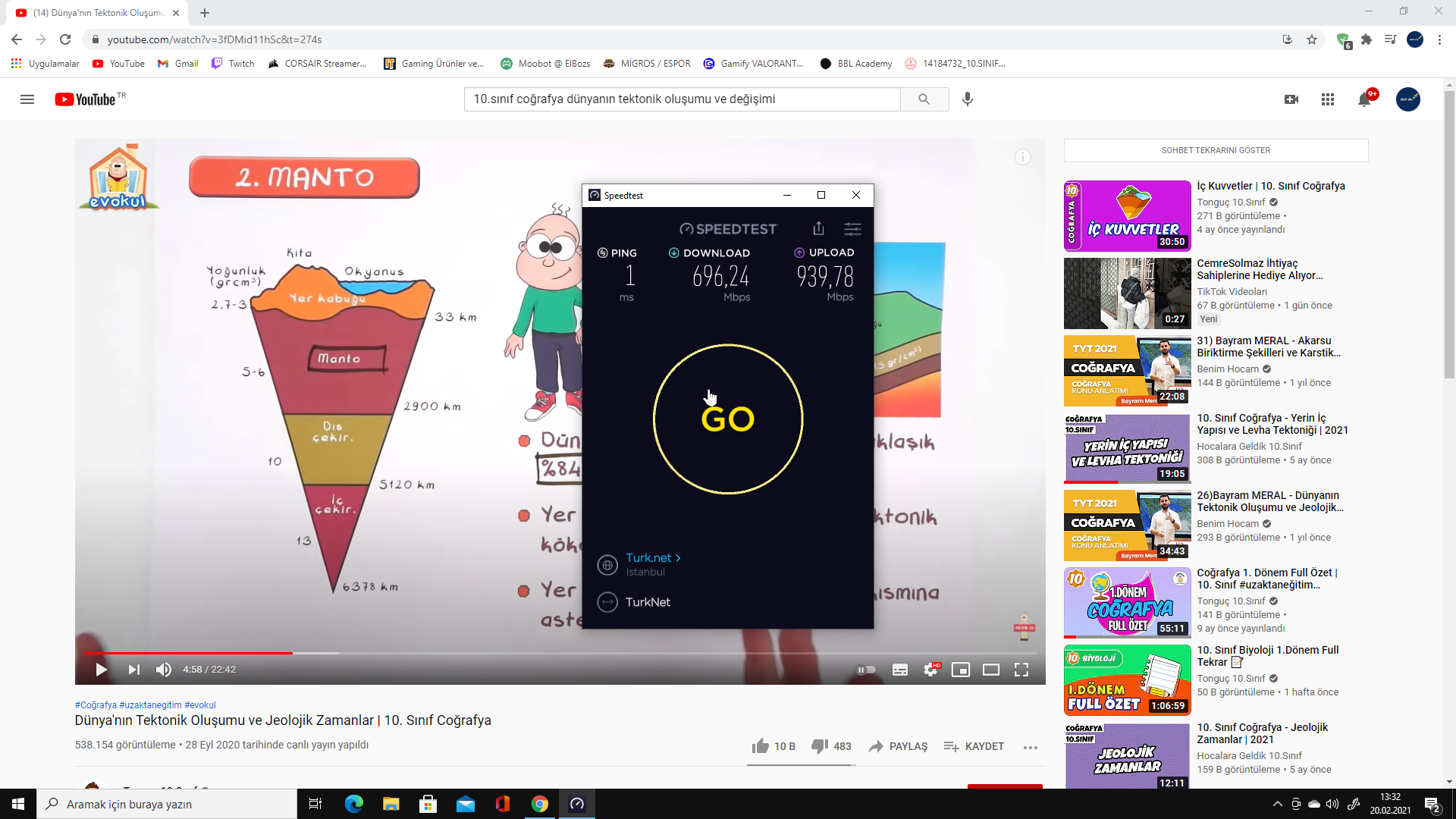
Task: Open Windows notification center
Action: (x=1432, y=804)
